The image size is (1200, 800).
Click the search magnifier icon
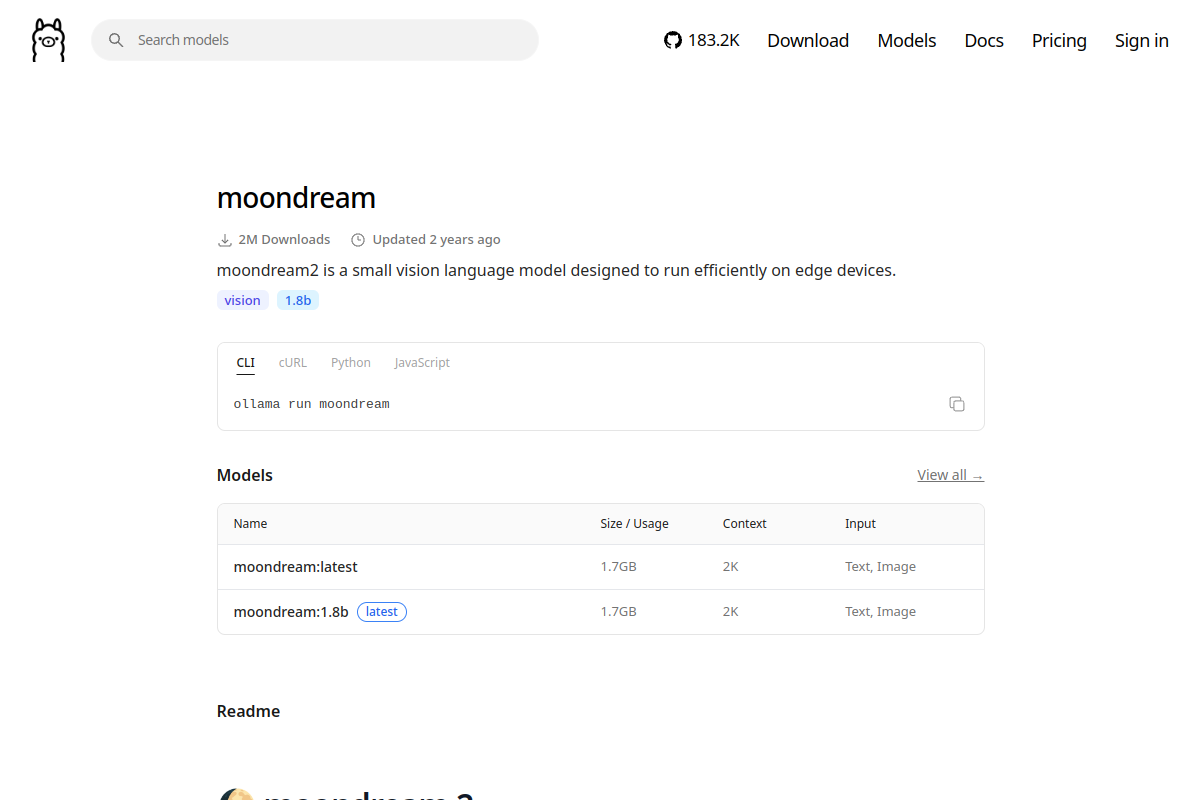coord(116,40)
